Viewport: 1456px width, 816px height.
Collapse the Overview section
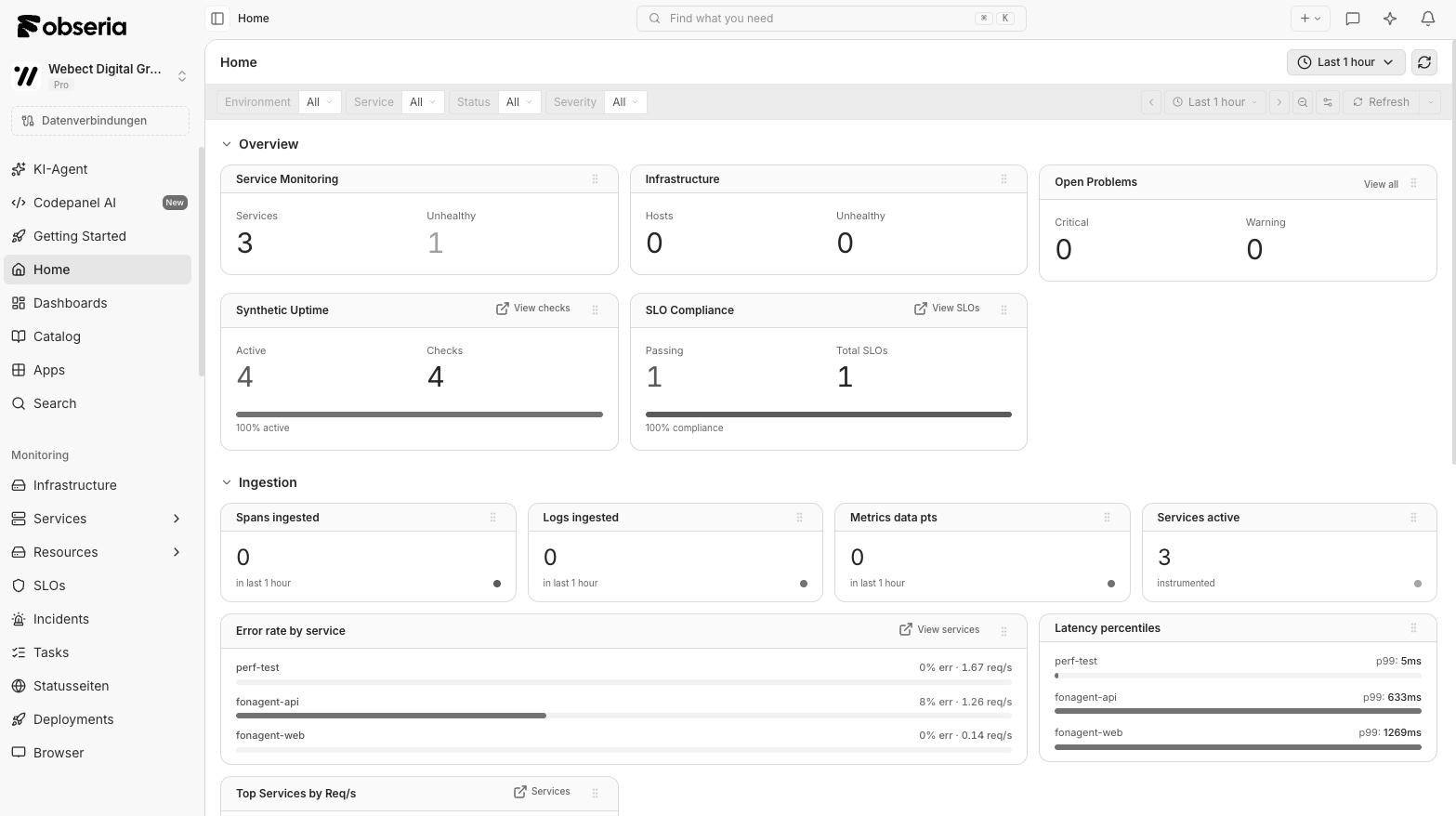click(226, 144)
